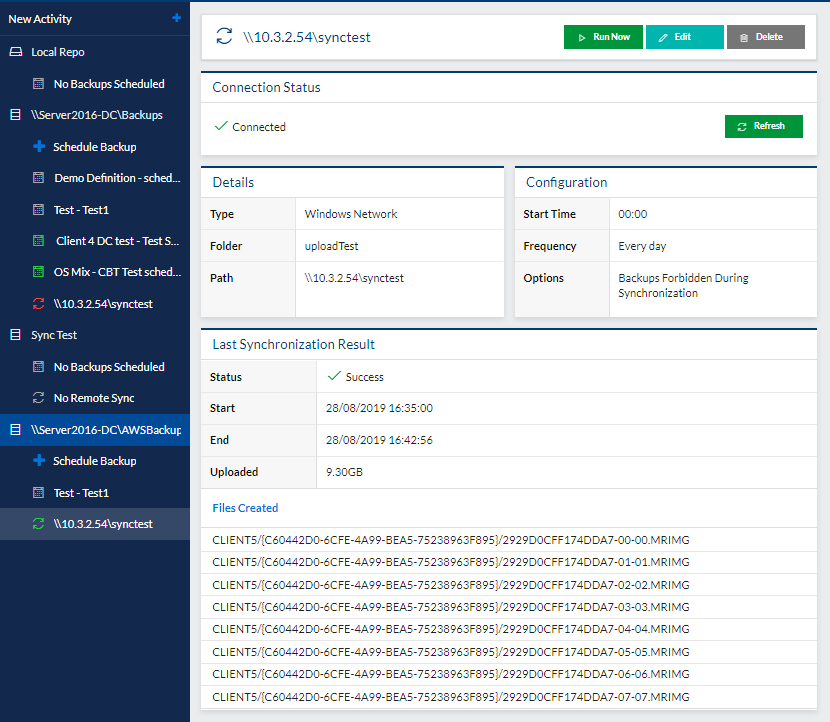Click the Local Repo drive icon
Viewport: 830px width, 722px height.
(16, 52)
